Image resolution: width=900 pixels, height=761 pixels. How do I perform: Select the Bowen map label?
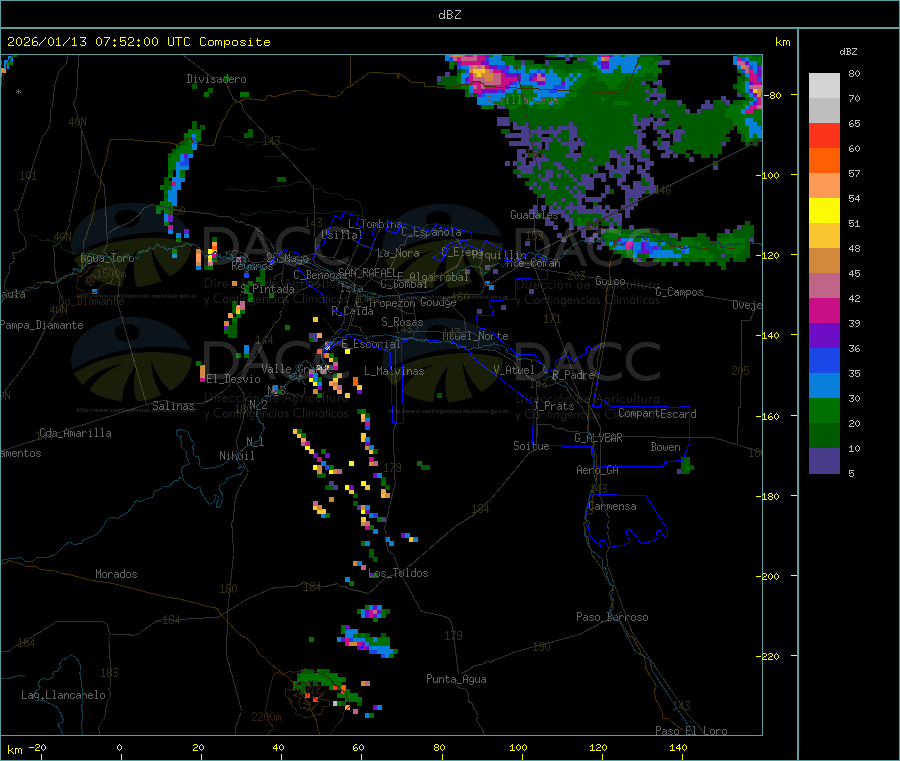pos(665,447)
